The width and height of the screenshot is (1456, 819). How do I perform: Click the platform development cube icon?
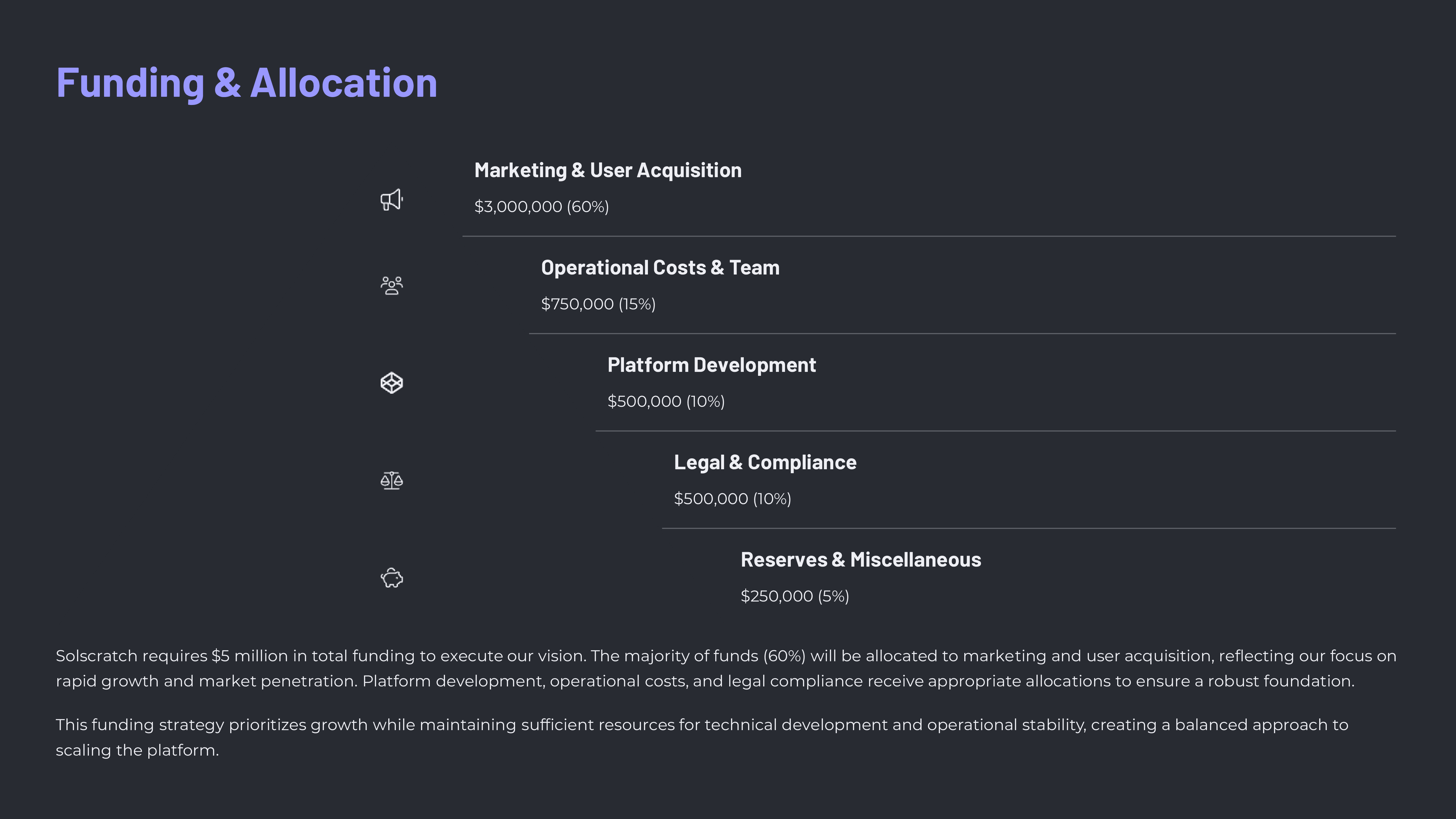coord(391,383)
